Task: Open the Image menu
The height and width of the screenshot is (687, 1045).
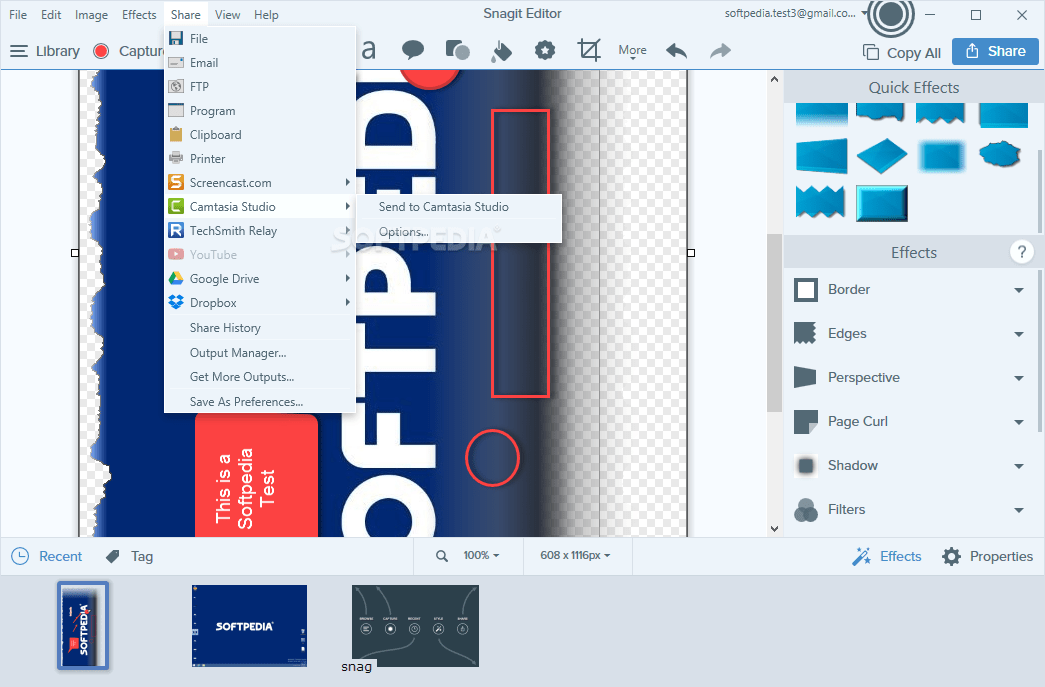Action: [91, 15]
